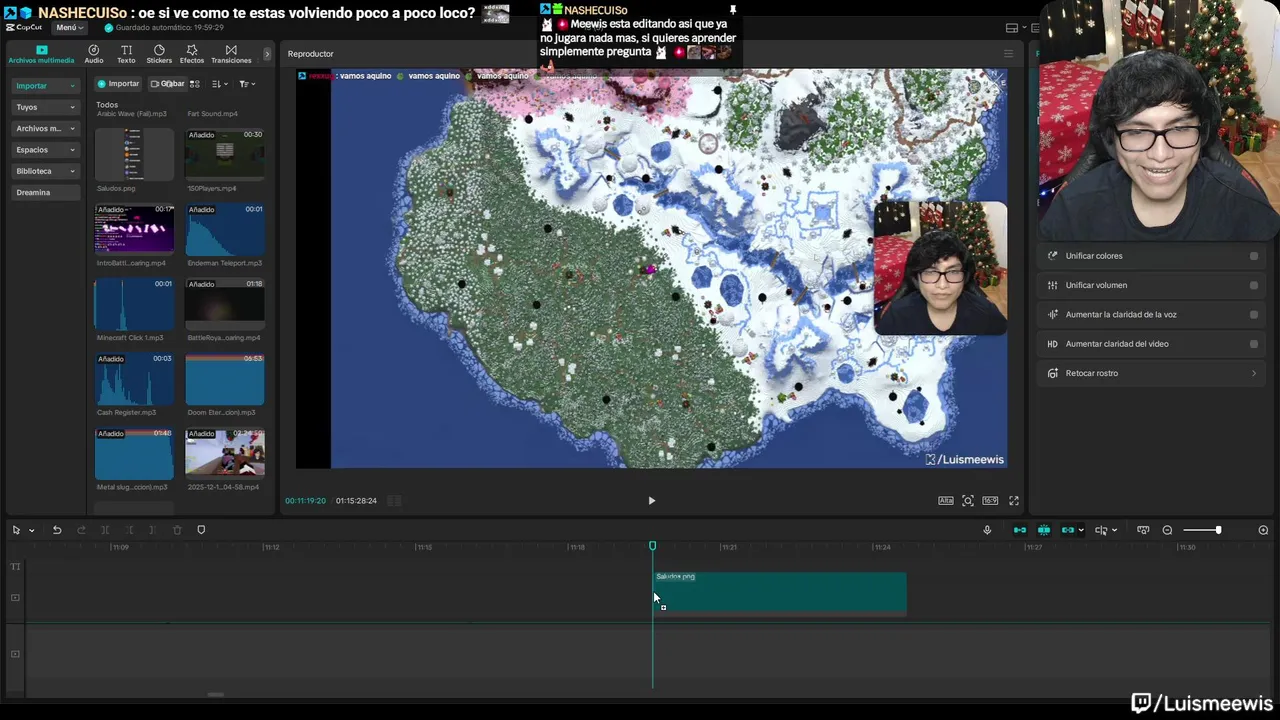Image resolution: width=1280 pixels, height=720 pixels.
Task: Redo the last undone edit
Action: pos(81,530)
